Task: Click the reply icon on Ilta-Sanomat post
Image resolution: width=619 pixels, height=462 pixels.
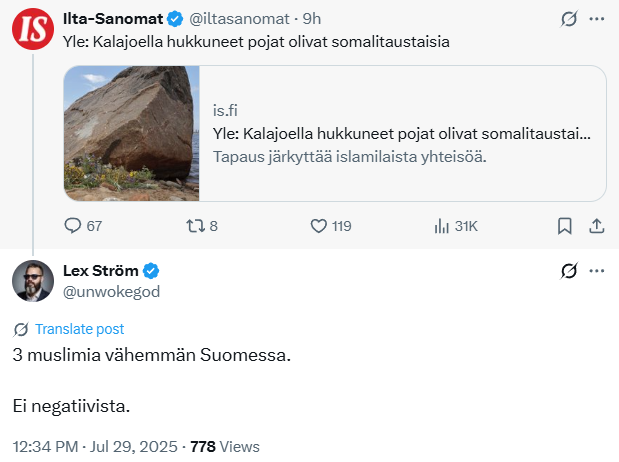Action: pyautogui.click(x=72, y=226)
